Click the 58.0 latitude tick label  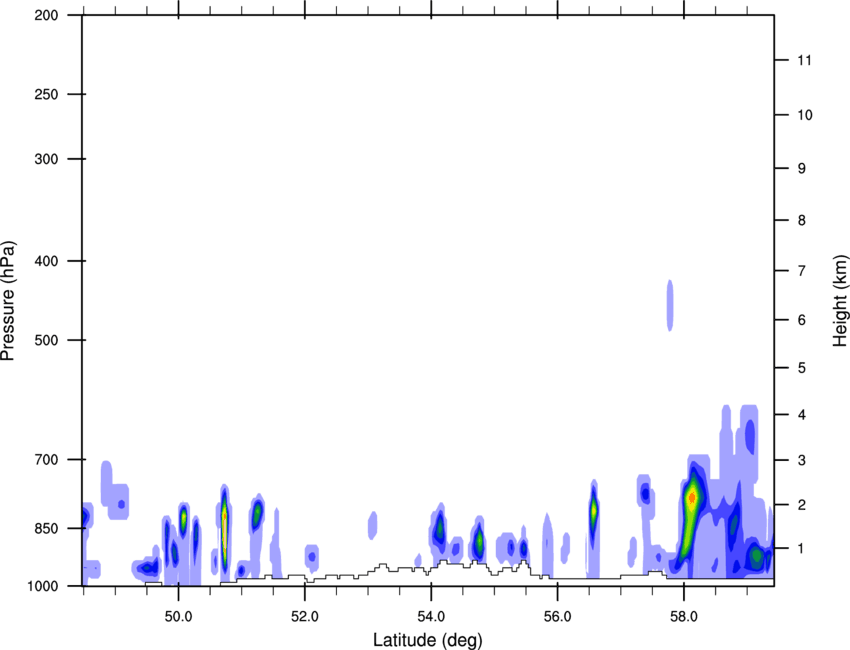pos(684,617)
